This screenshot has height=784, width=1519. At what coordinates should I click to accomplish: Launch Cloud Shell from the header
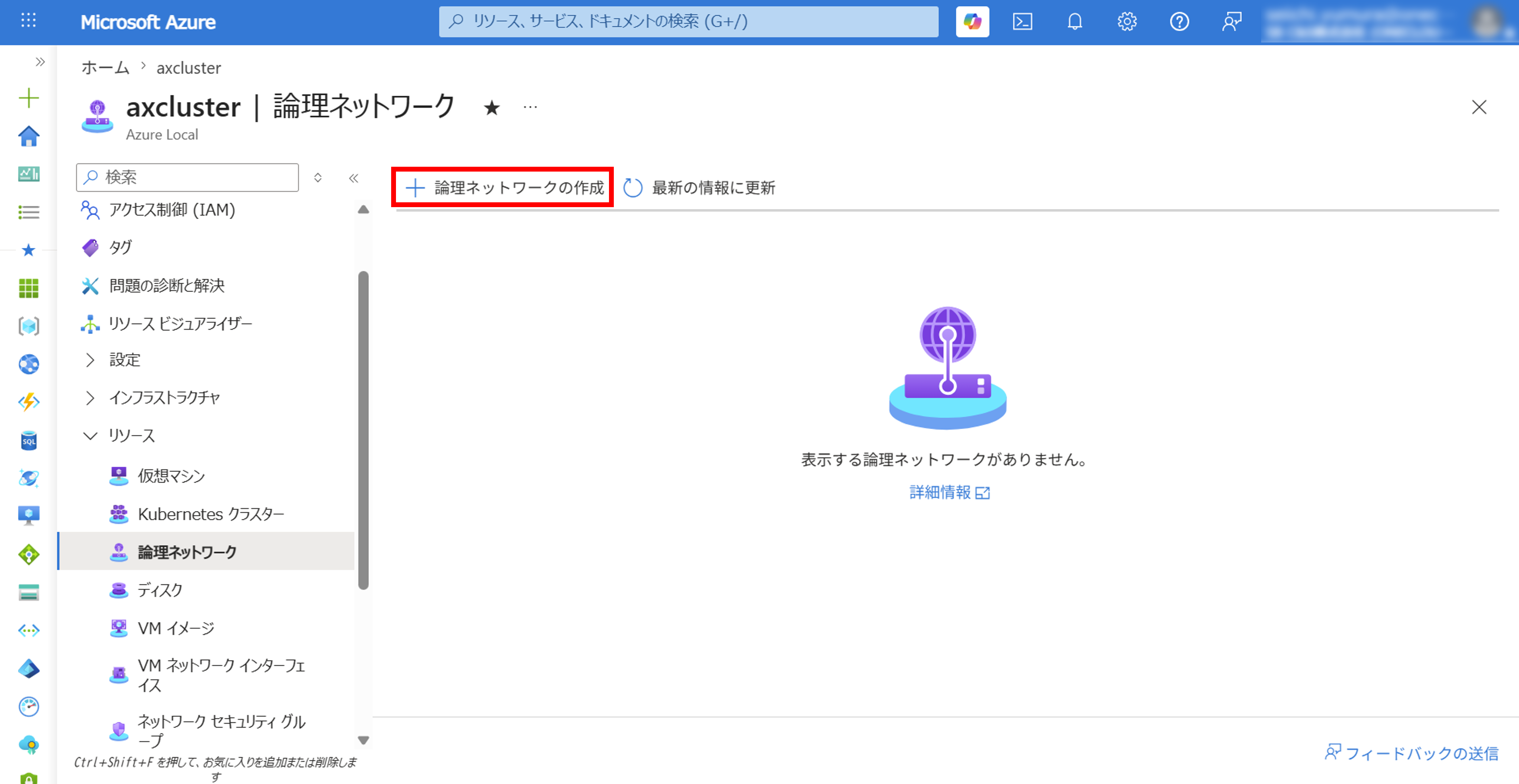click(1023, 22)
